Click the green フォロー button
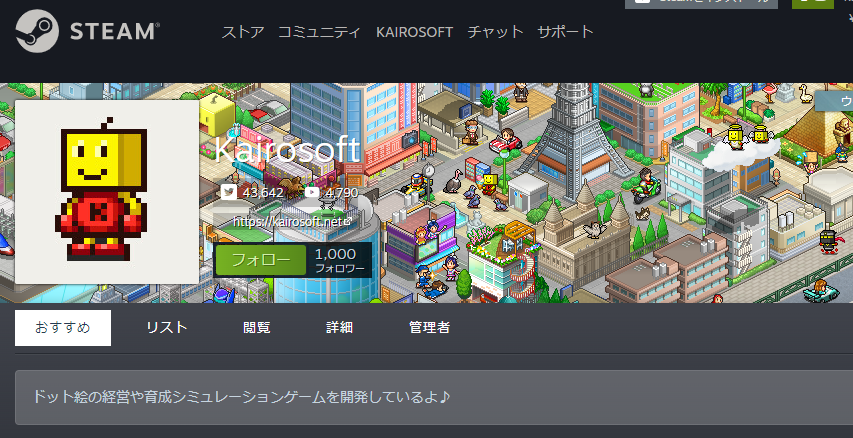Viewport: 853px width, 438px height. (261, 260)
